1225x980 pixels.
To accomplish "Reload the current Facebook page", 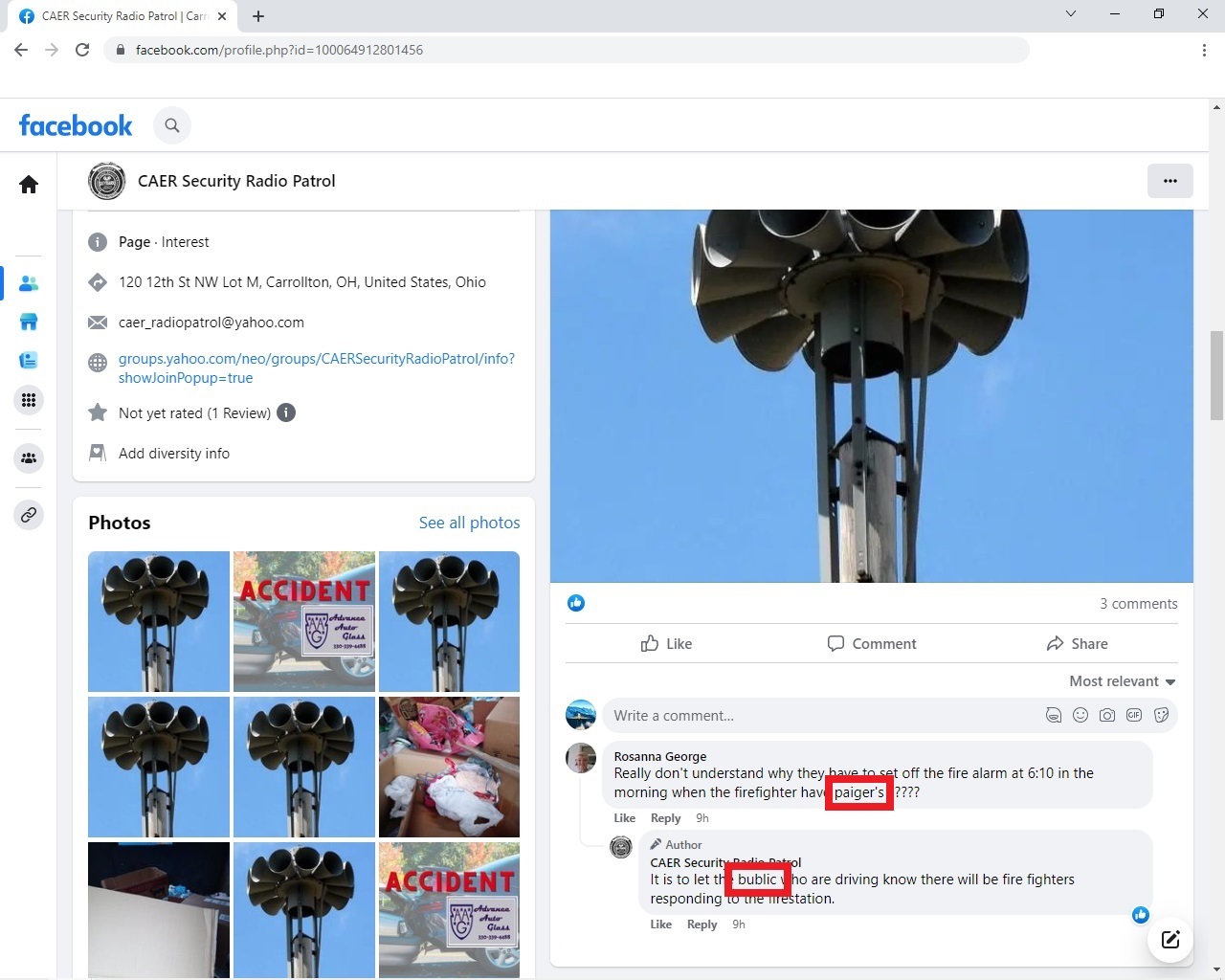I will 82,50.
